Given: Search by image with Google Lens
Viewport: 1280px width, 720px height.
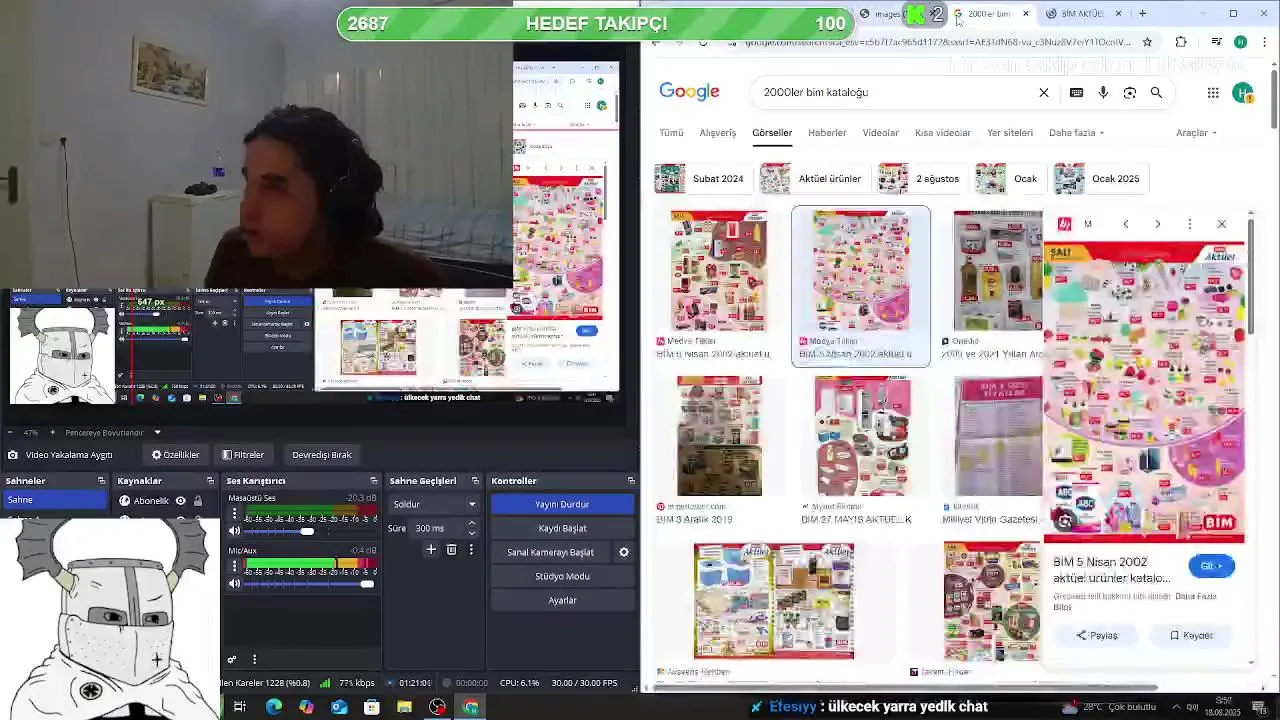Looking at the screenshot, I should tap(1130, 93).
